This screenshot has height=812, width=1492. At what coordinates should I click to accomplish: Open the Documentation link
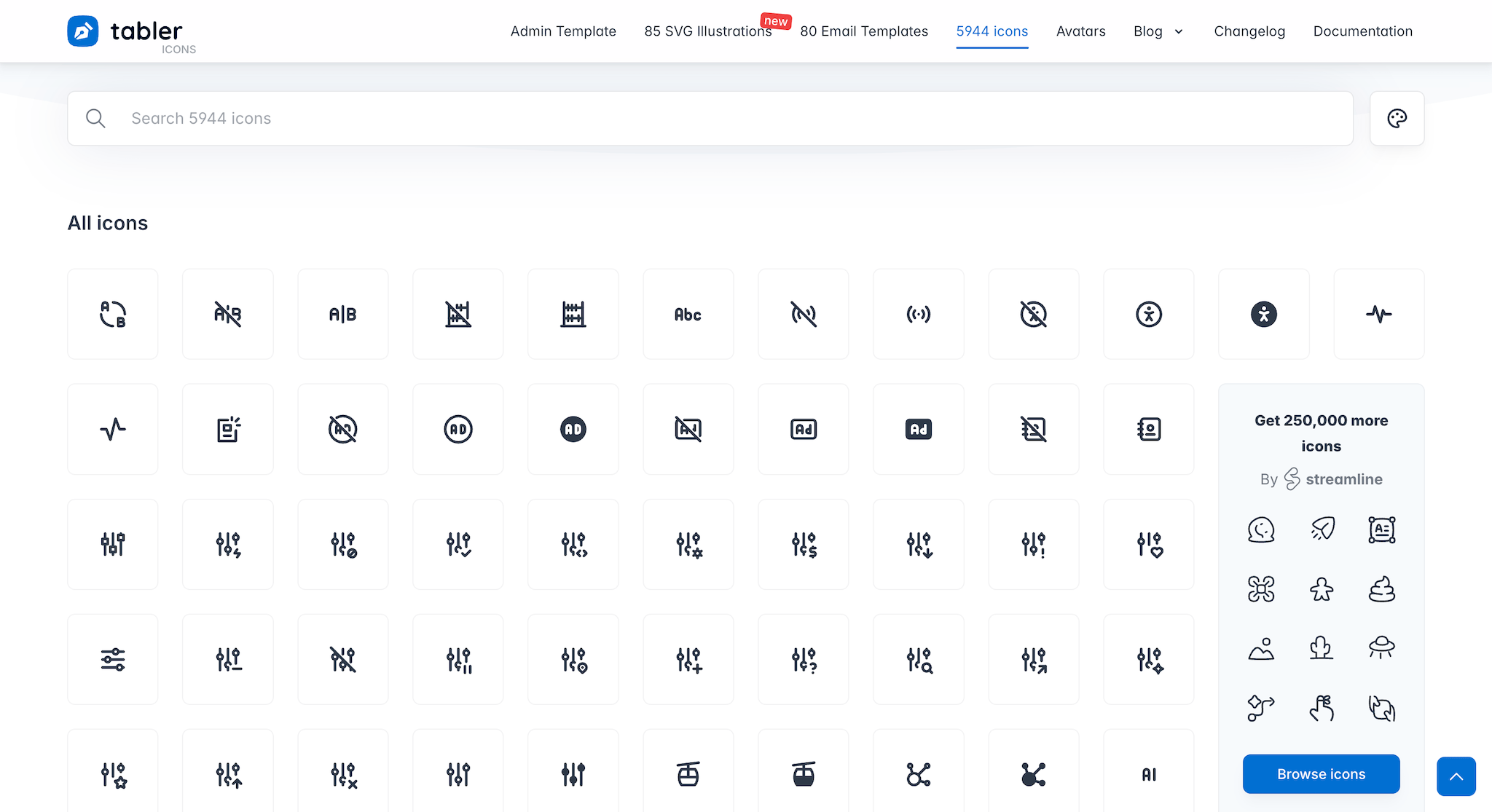point(1363,31)
